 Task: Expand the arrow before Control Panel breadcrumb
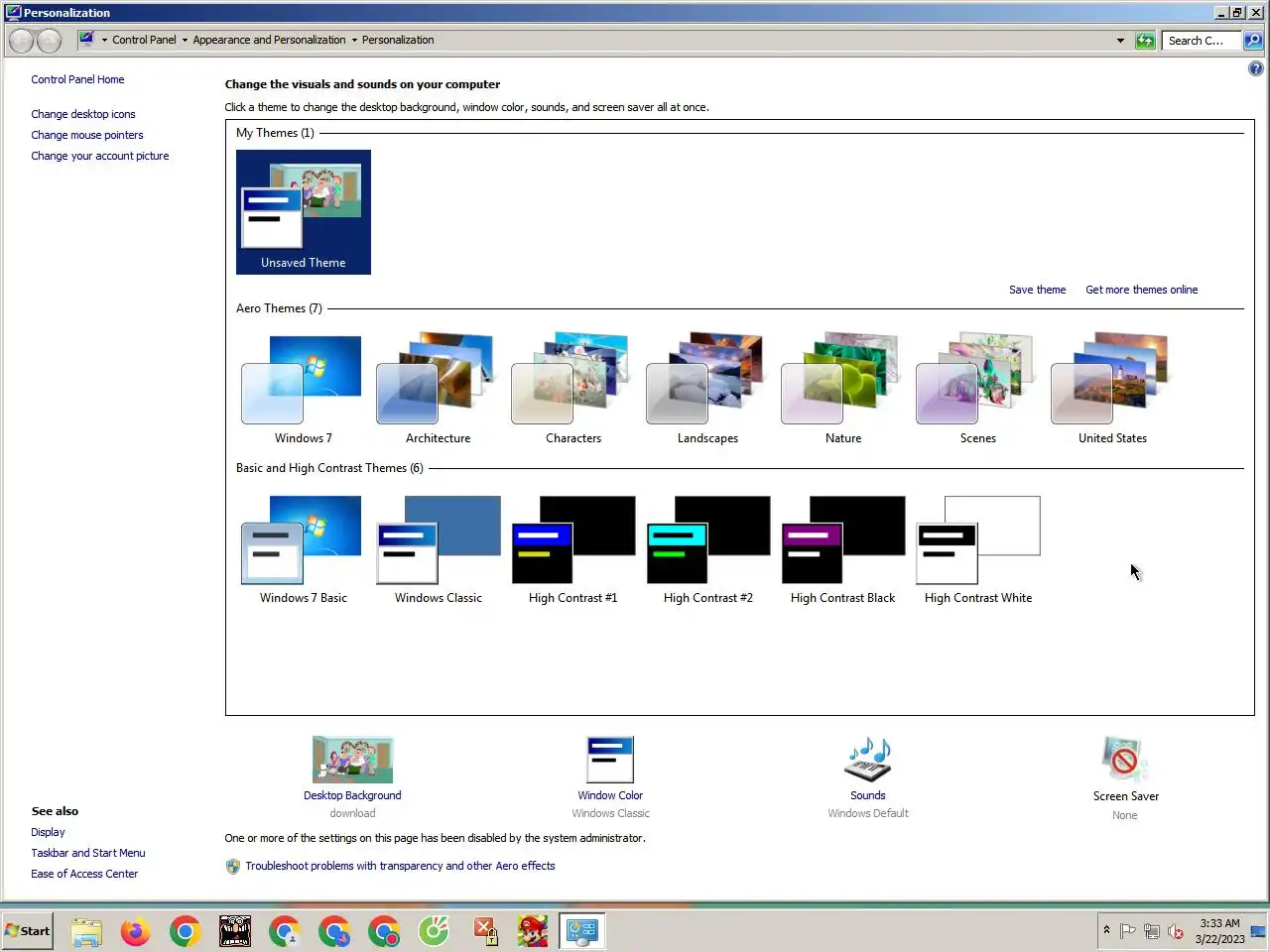[104, 41]
